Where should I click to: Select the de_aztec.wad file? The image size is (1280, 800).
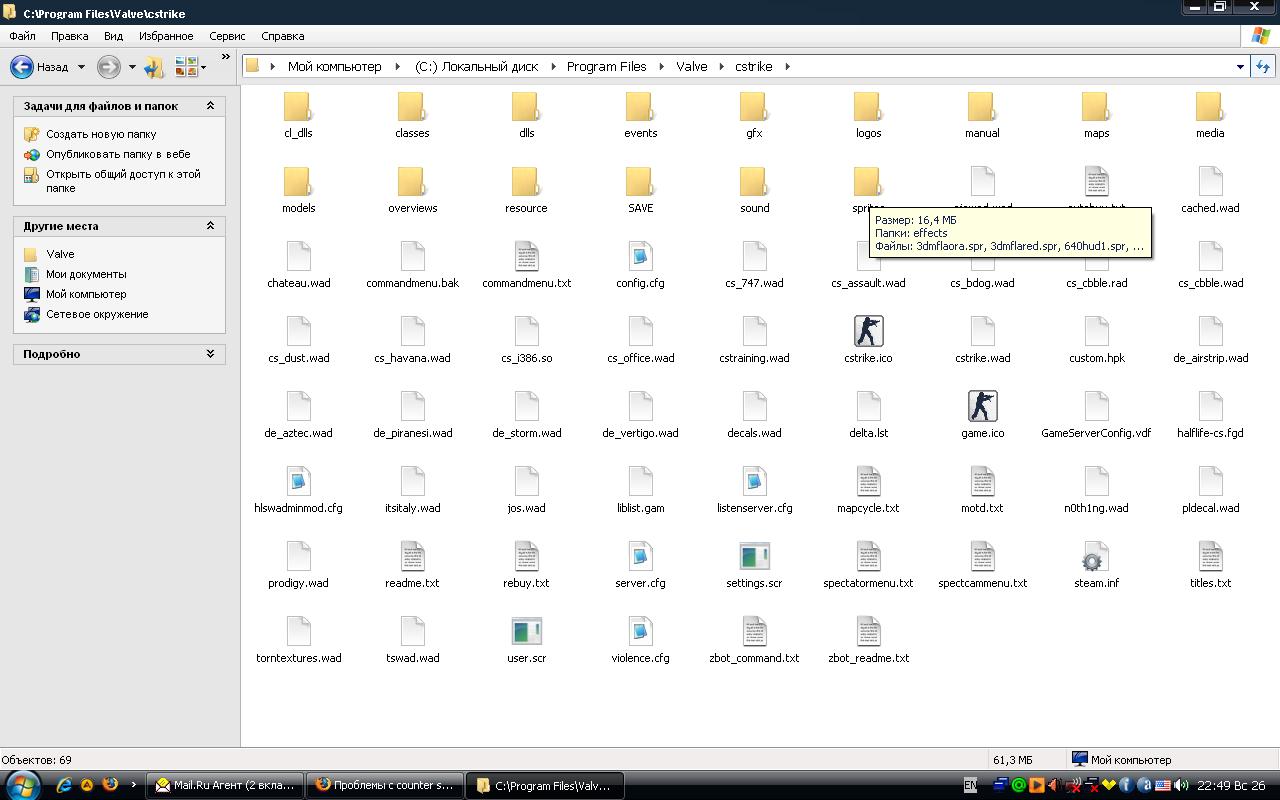[298, 406]
